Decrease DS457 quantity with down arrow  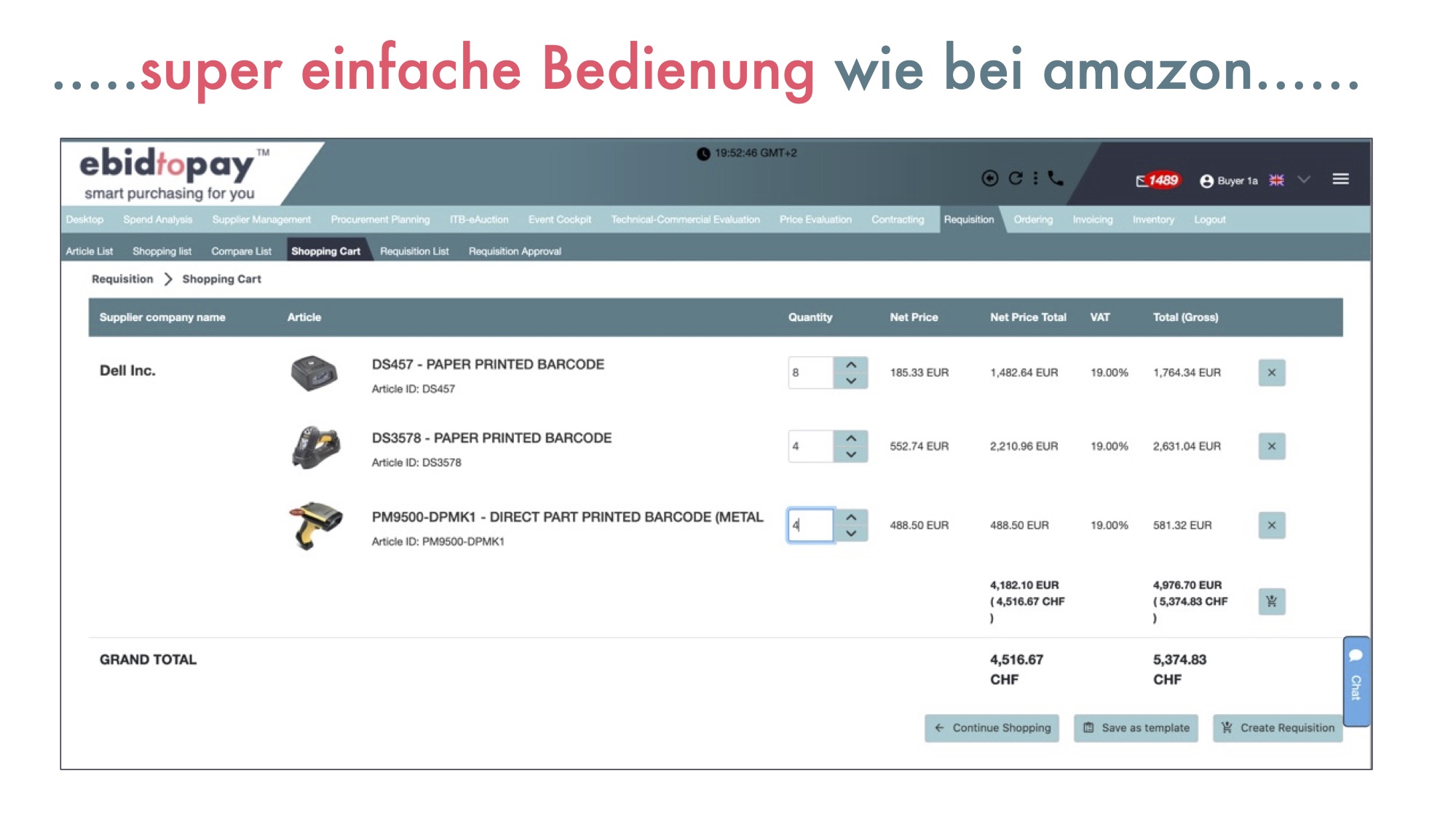851,381
